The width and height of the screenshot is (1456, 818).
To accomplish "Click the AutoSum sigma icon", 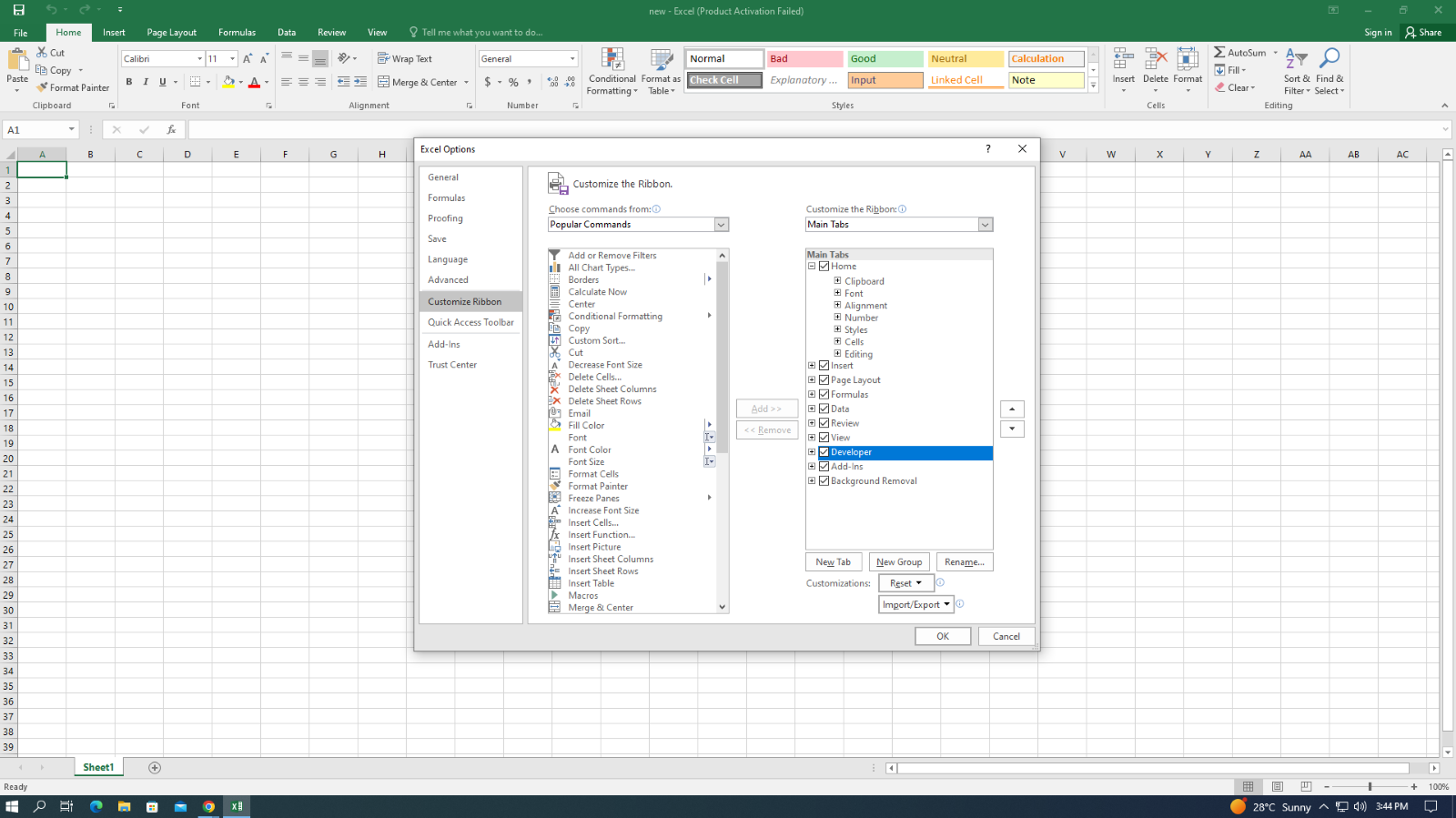I will click(x=1219, y=53).
